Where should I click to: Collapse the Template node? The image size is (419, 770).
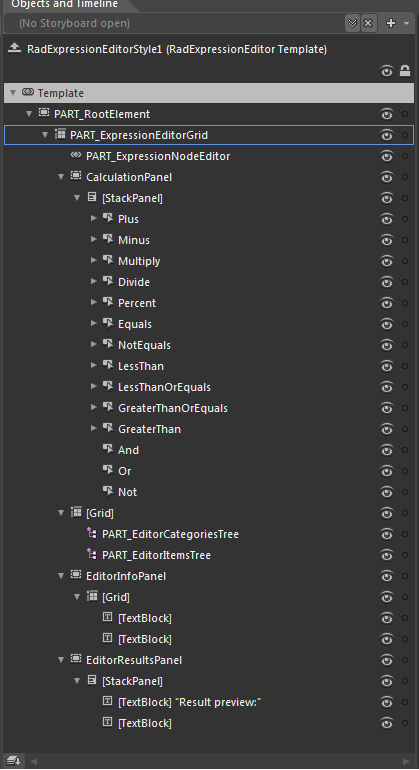pyautogui.click(x=13, y=92)
